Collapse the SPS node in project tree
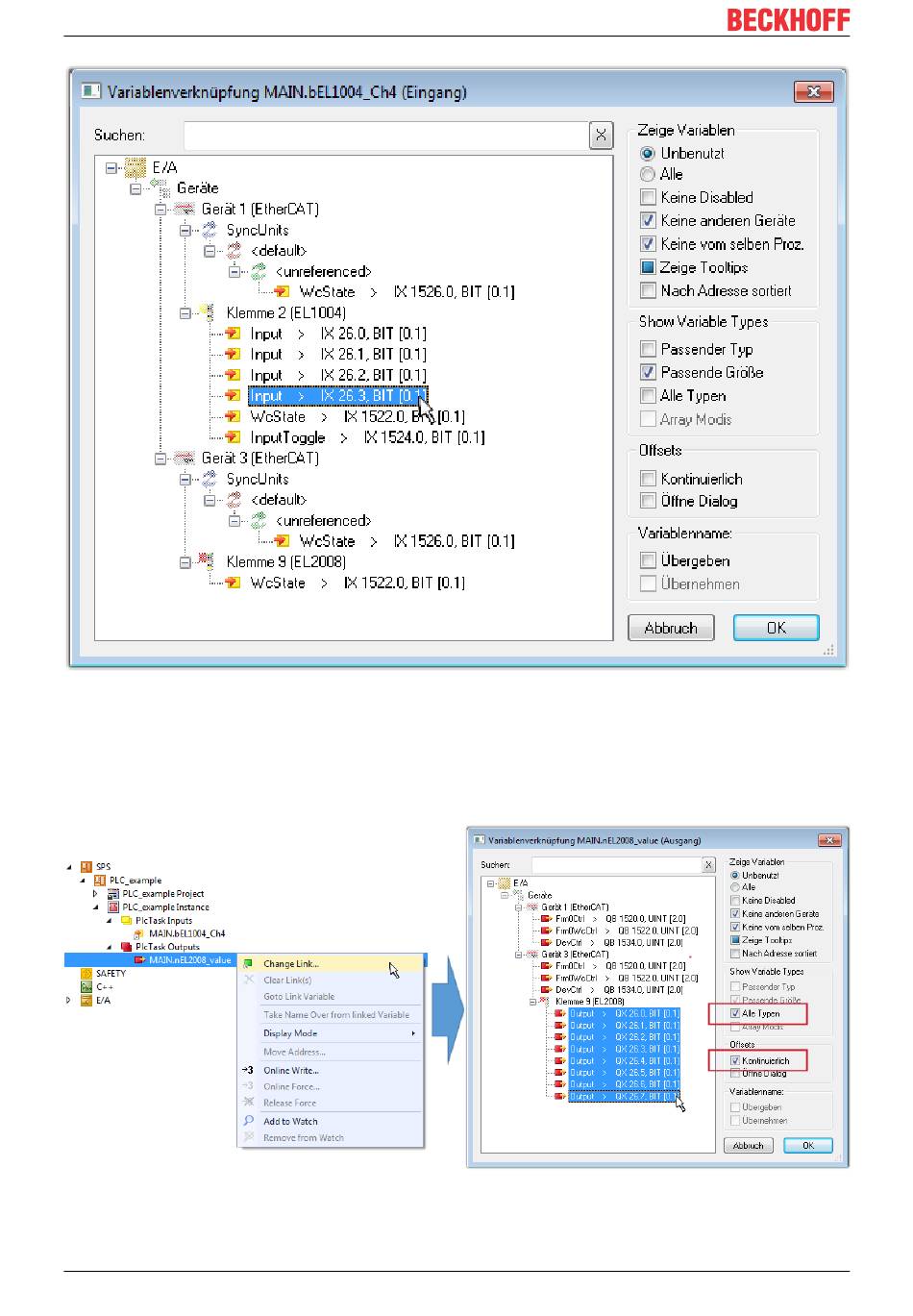913x1316 pixels. pos(69,867)
